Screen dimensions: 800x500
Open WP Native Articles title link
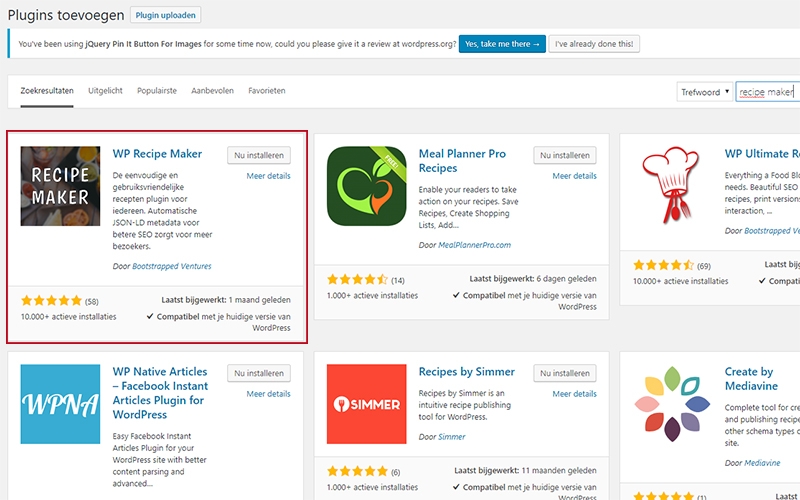(160, 393)
